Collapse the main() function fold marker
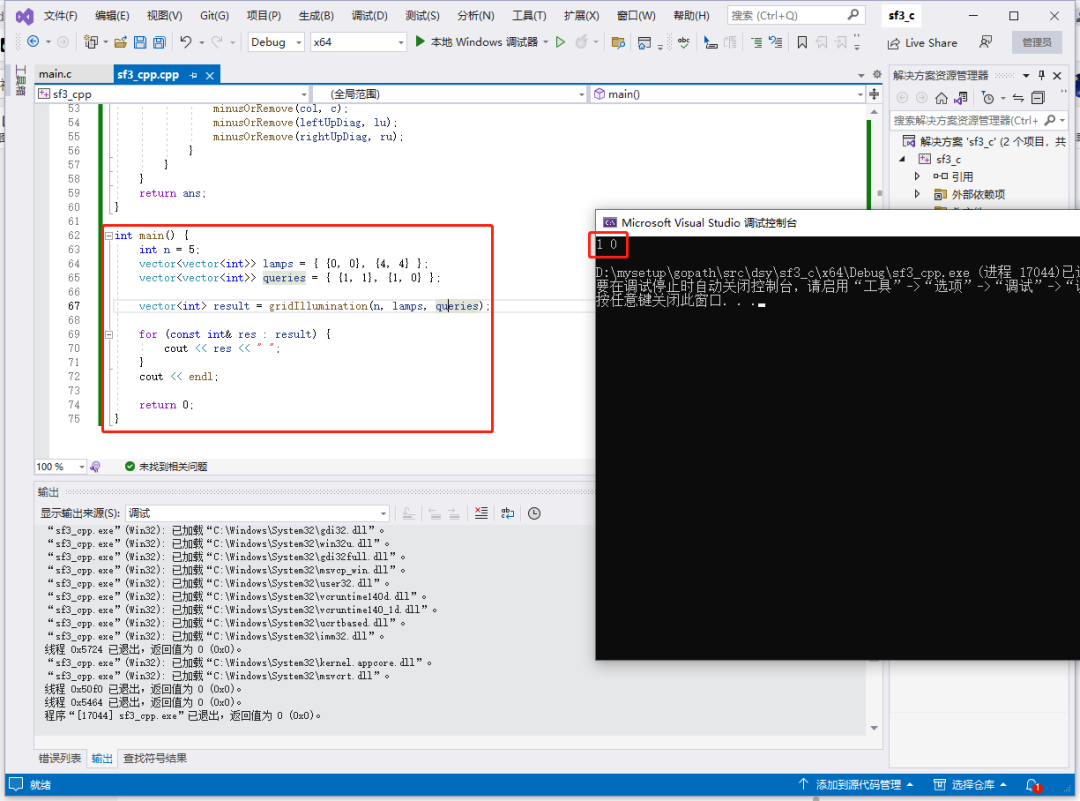 [x=109, y=236]
